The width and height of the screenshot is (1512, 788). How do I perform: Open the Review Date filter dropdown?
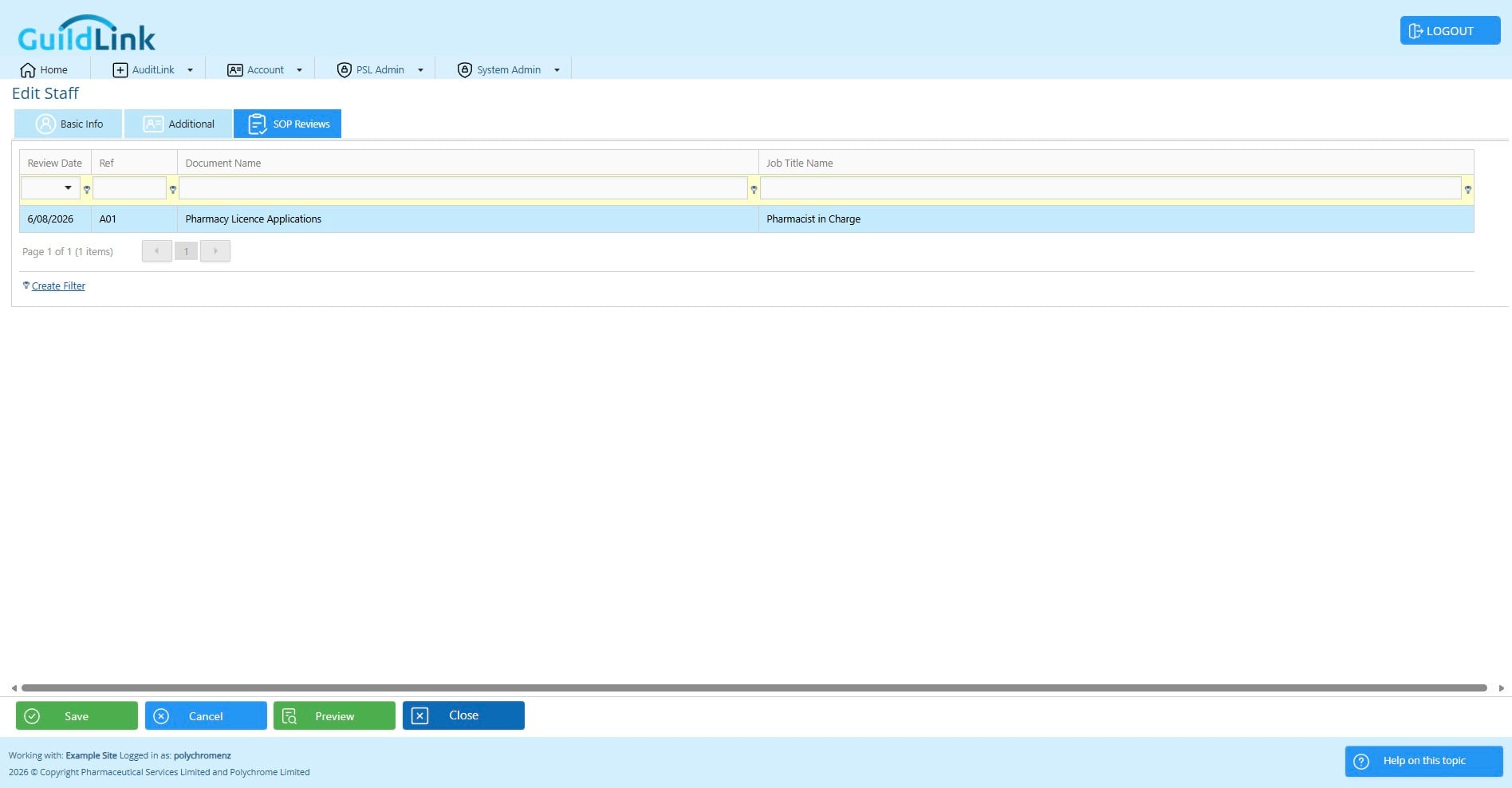tap(68, 188)
